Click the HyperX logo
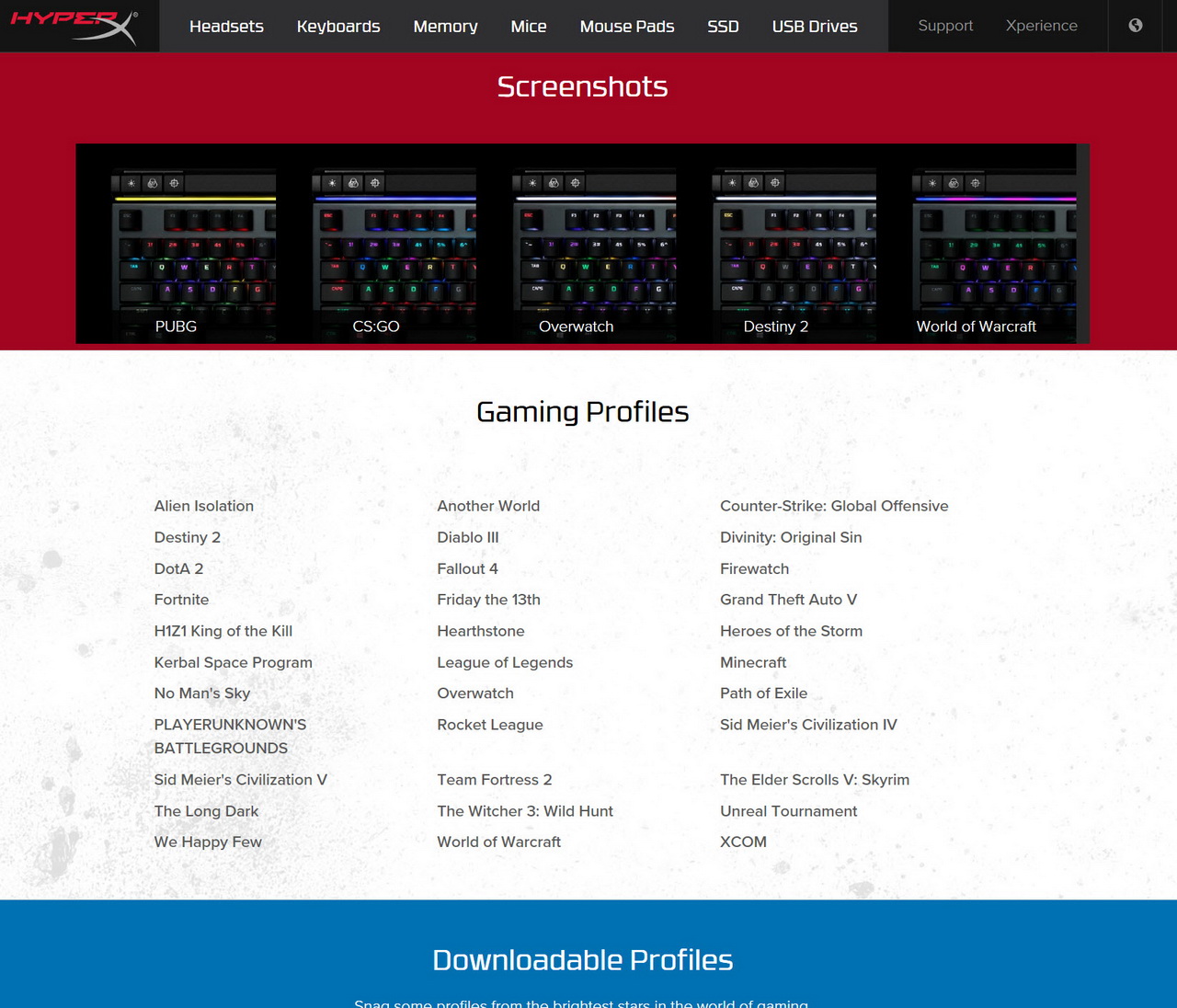The width and height of the screenshot is (1177, 1008). 74,27
